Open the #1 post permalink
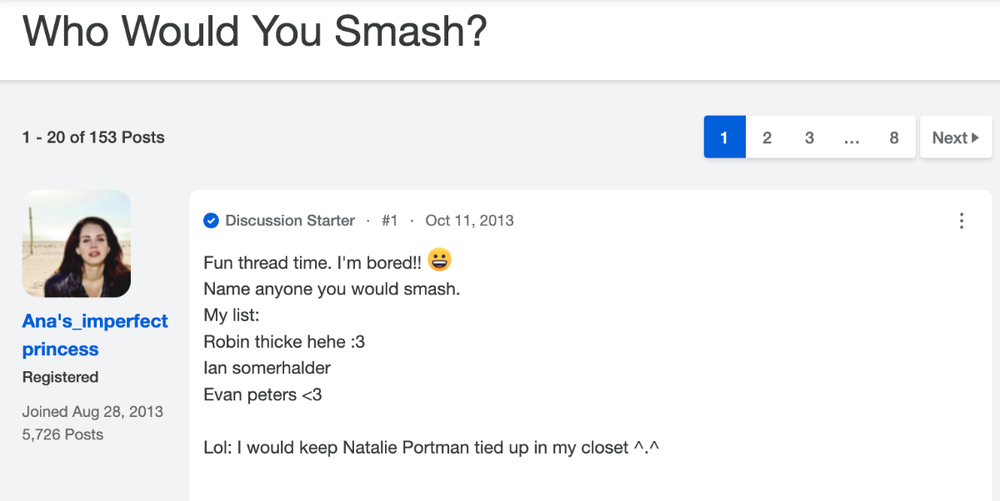 [390, 221]
